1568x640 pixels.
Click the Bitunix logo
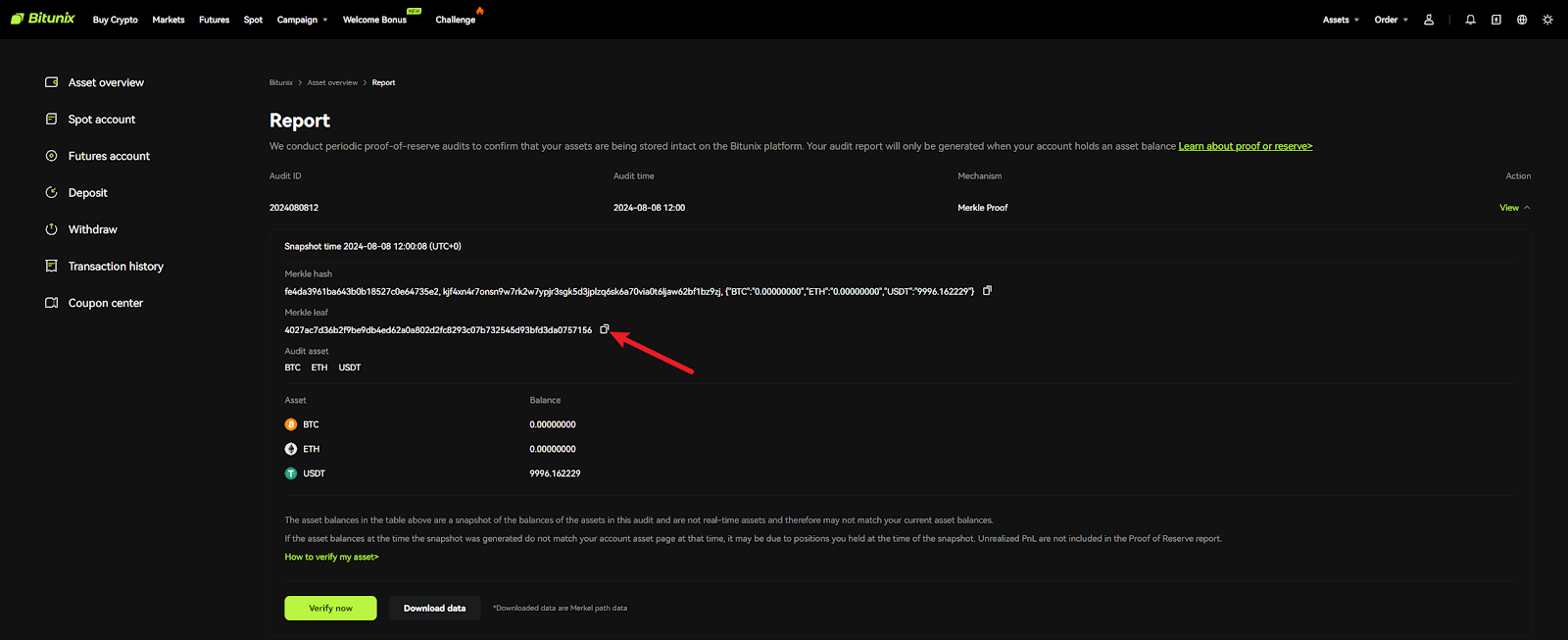[43, 19]
